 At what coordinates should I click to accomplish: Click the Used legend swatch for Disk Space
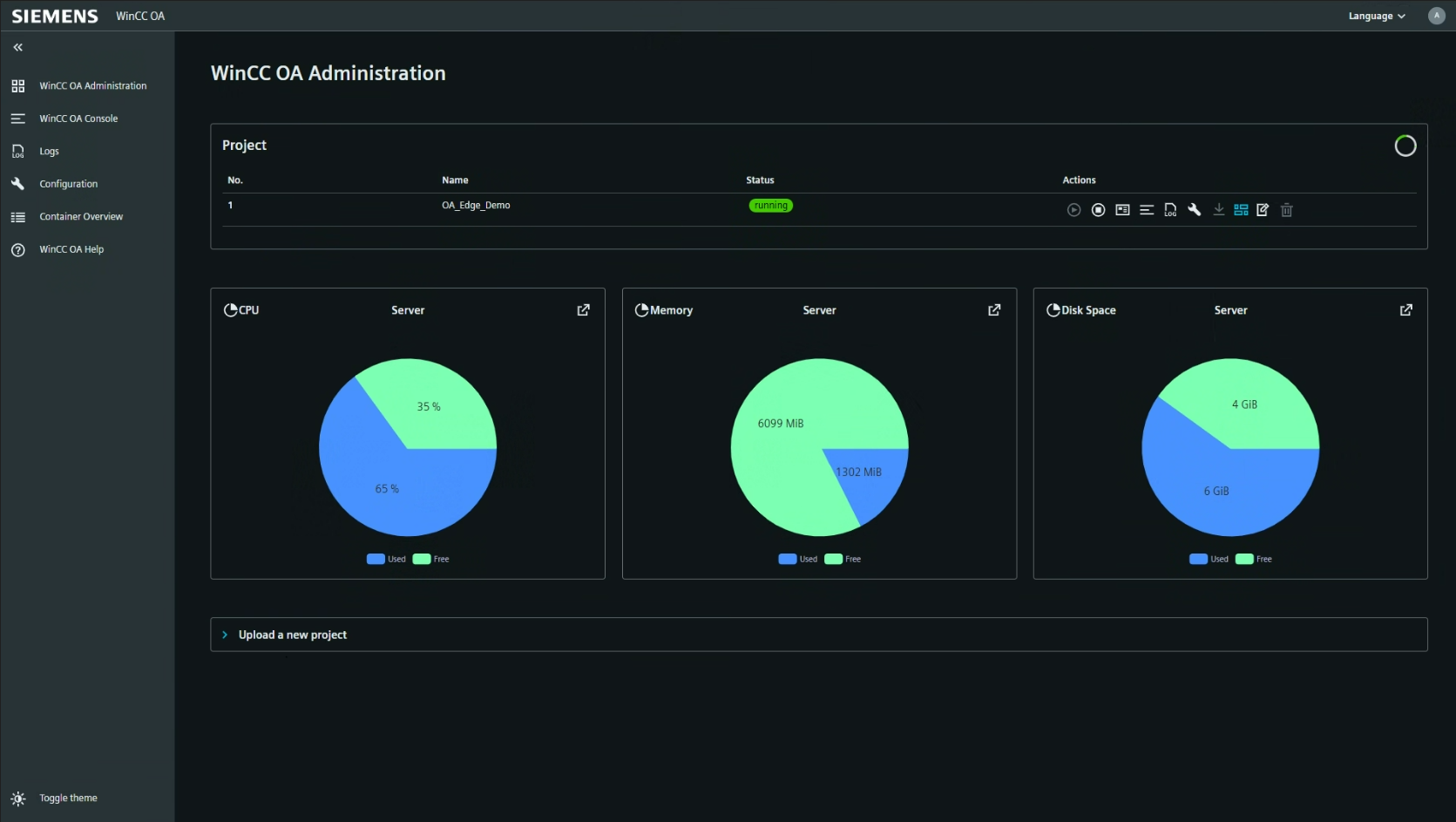[x=1198, y=560]
